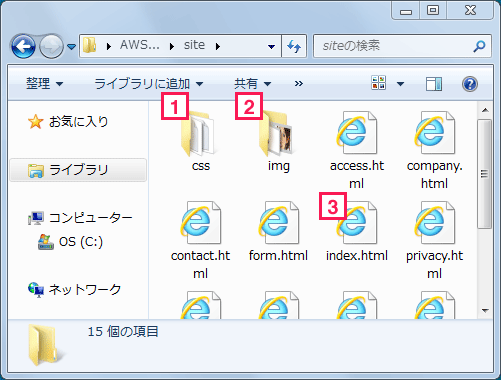Screen dimensions: 501x380
Task: Click the refresh button beside address bar
Action: coord(294,46)
